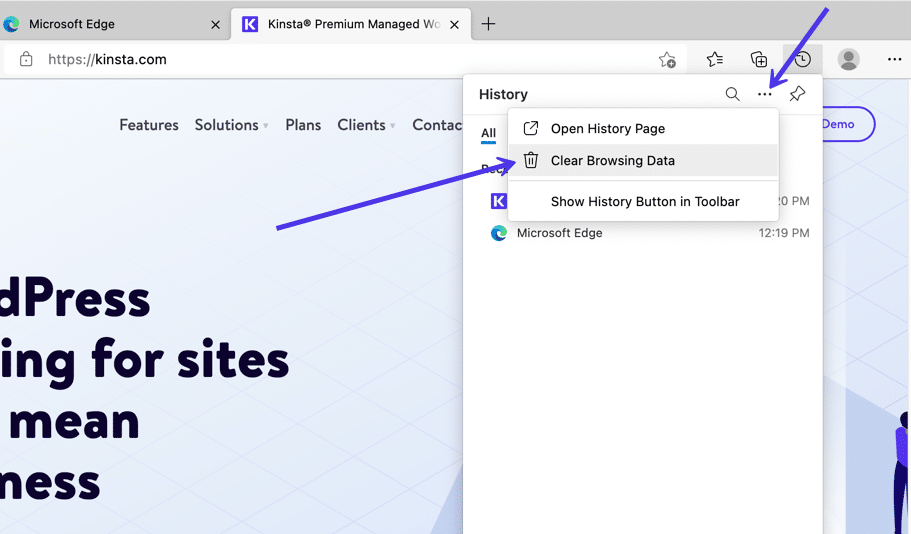Screen dimensions: 911x534
Task: Open the Features nav link
Action: coord(149,125)
